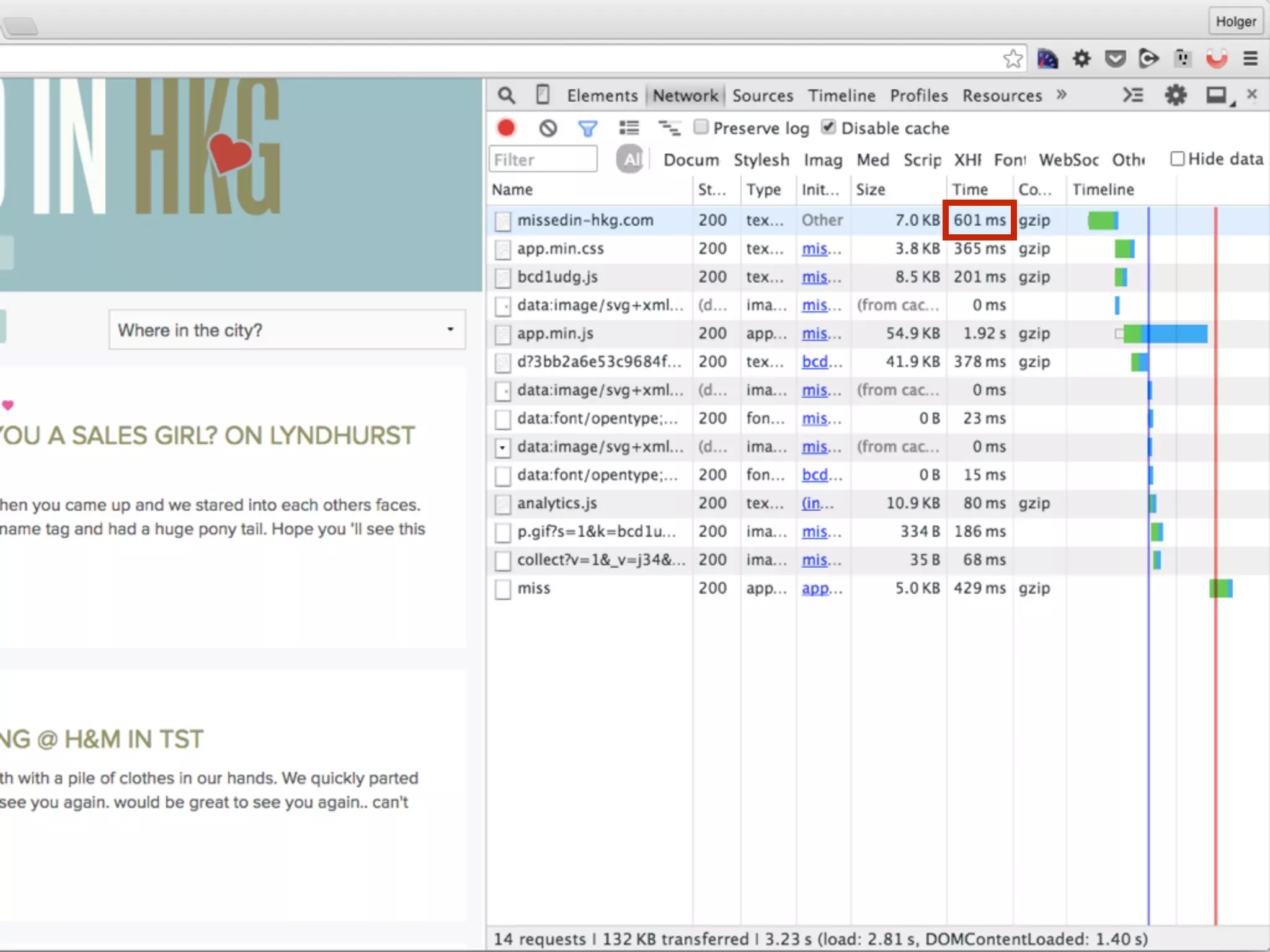Click the red record network log button
The height and width of the screenshot is (952, 1270).
click(506, 128)
